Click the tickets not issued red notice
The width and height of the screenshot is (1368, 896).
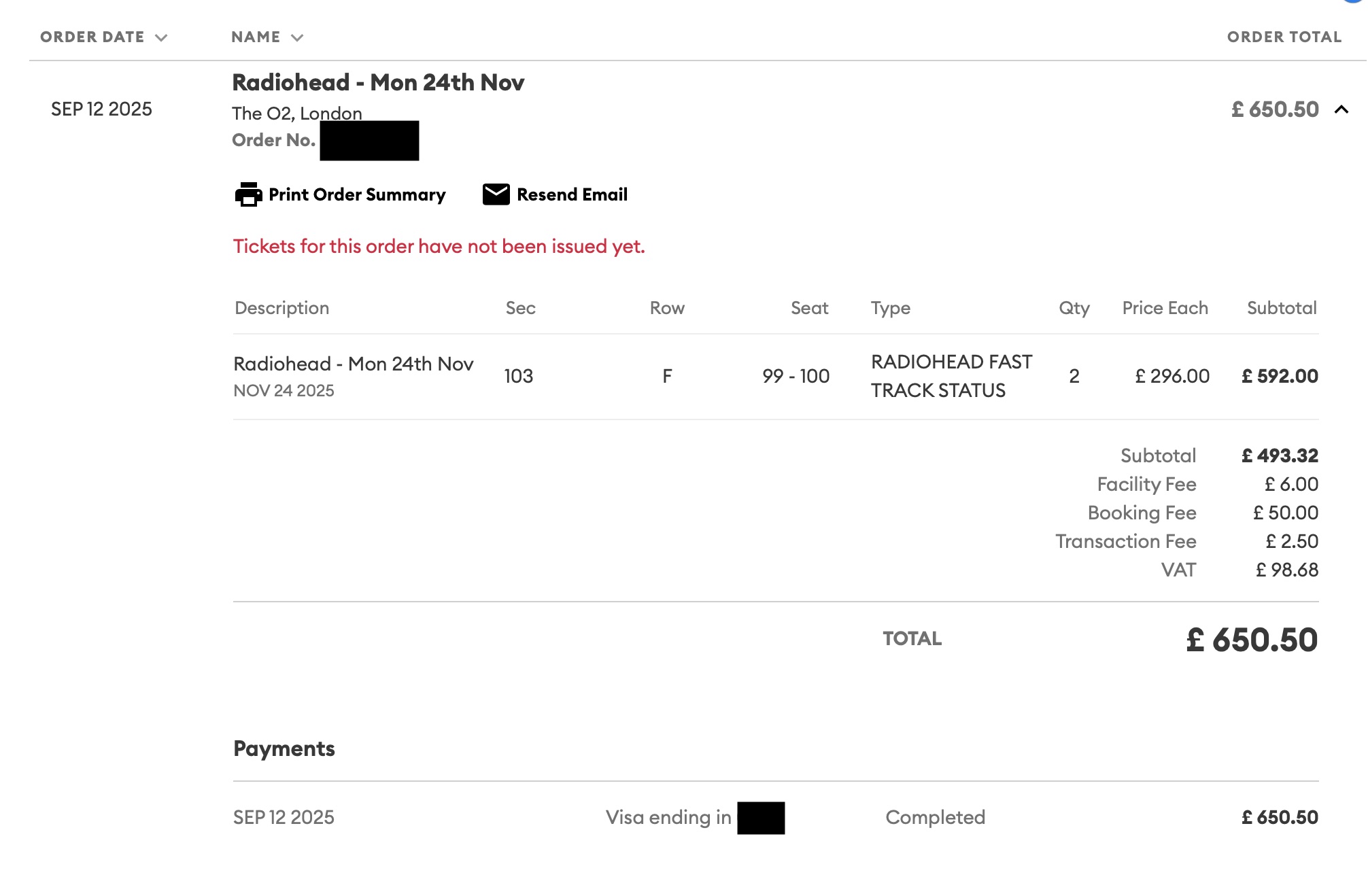[439, 246]
